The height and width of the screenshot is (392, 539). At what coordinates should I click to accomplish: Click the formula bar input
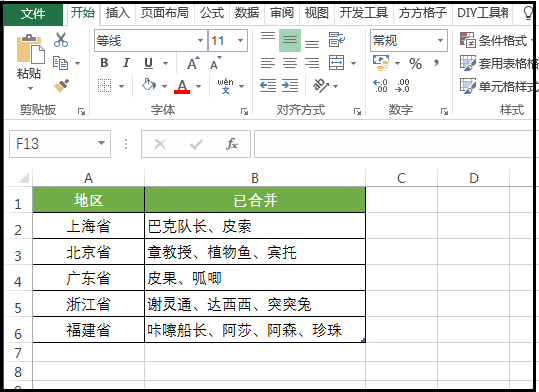tap(394, 144)
